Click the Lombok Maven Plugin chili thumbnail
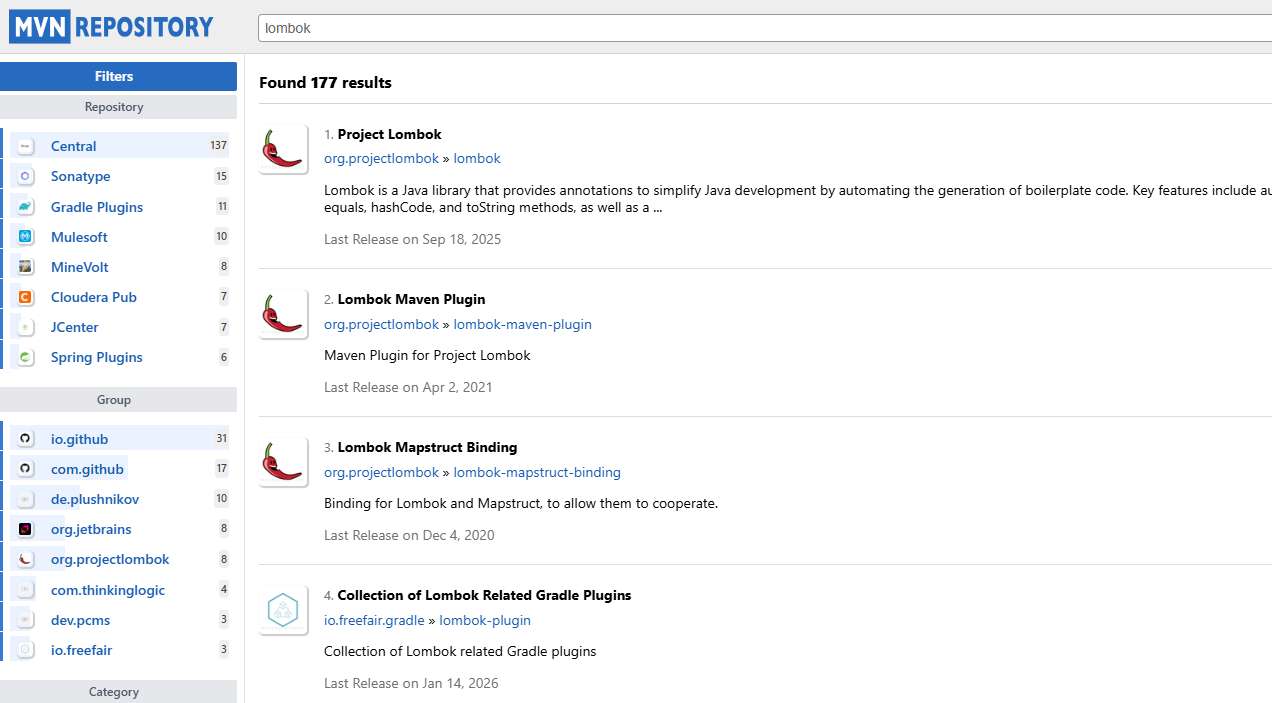 coord(283,314)
